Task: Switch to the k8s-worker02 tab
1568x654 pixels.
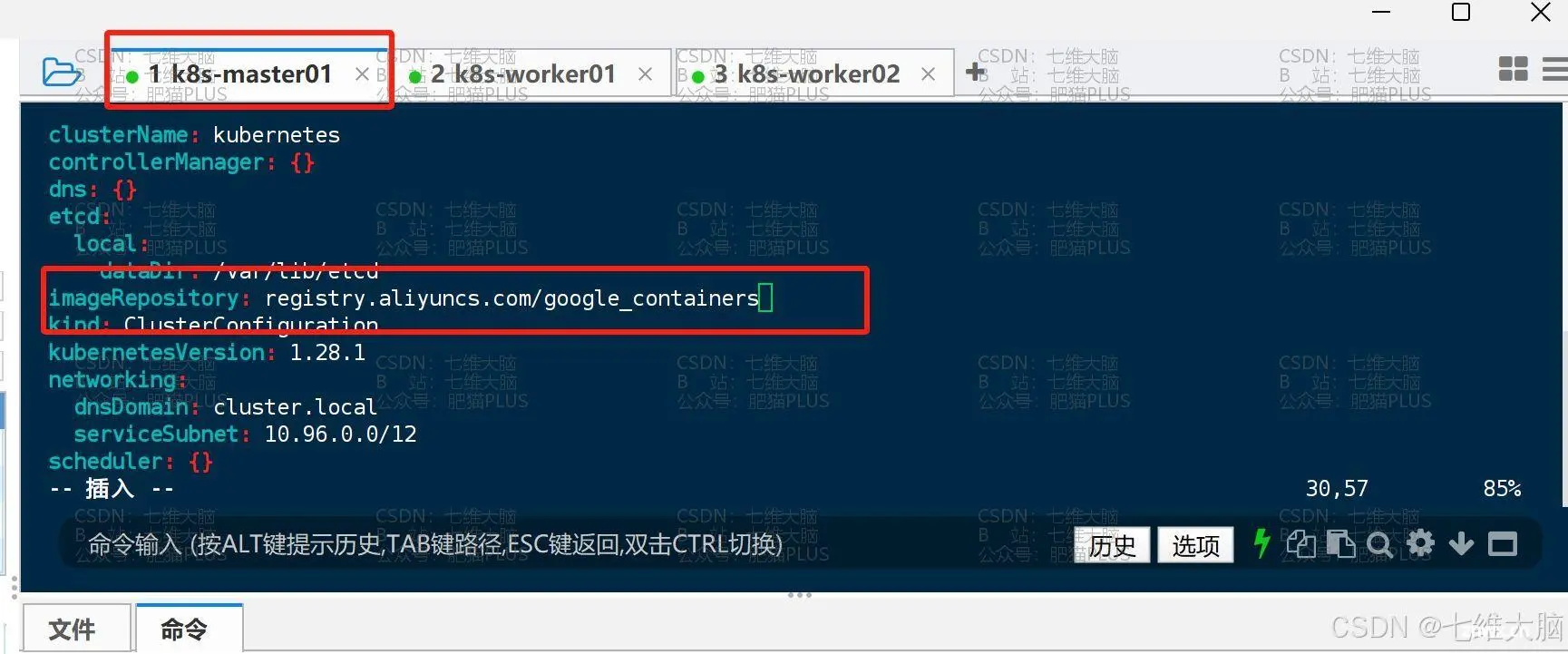Action: point(807,74)
